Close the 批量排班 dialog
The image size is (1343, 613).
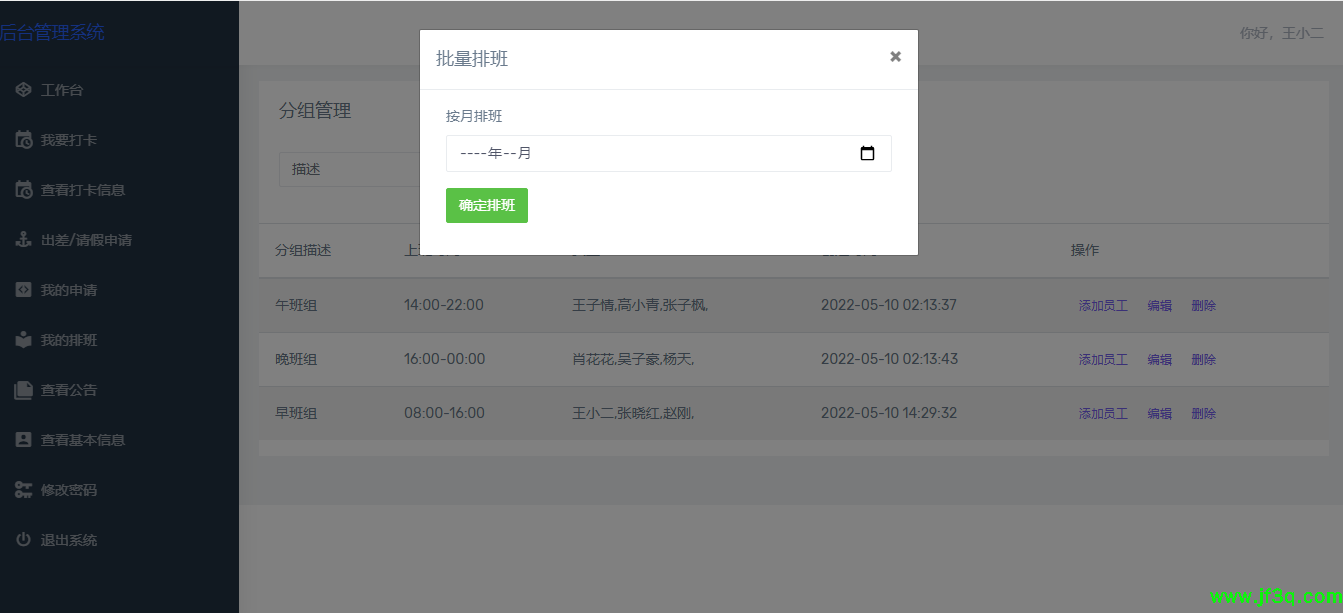[x=895, y=57]
